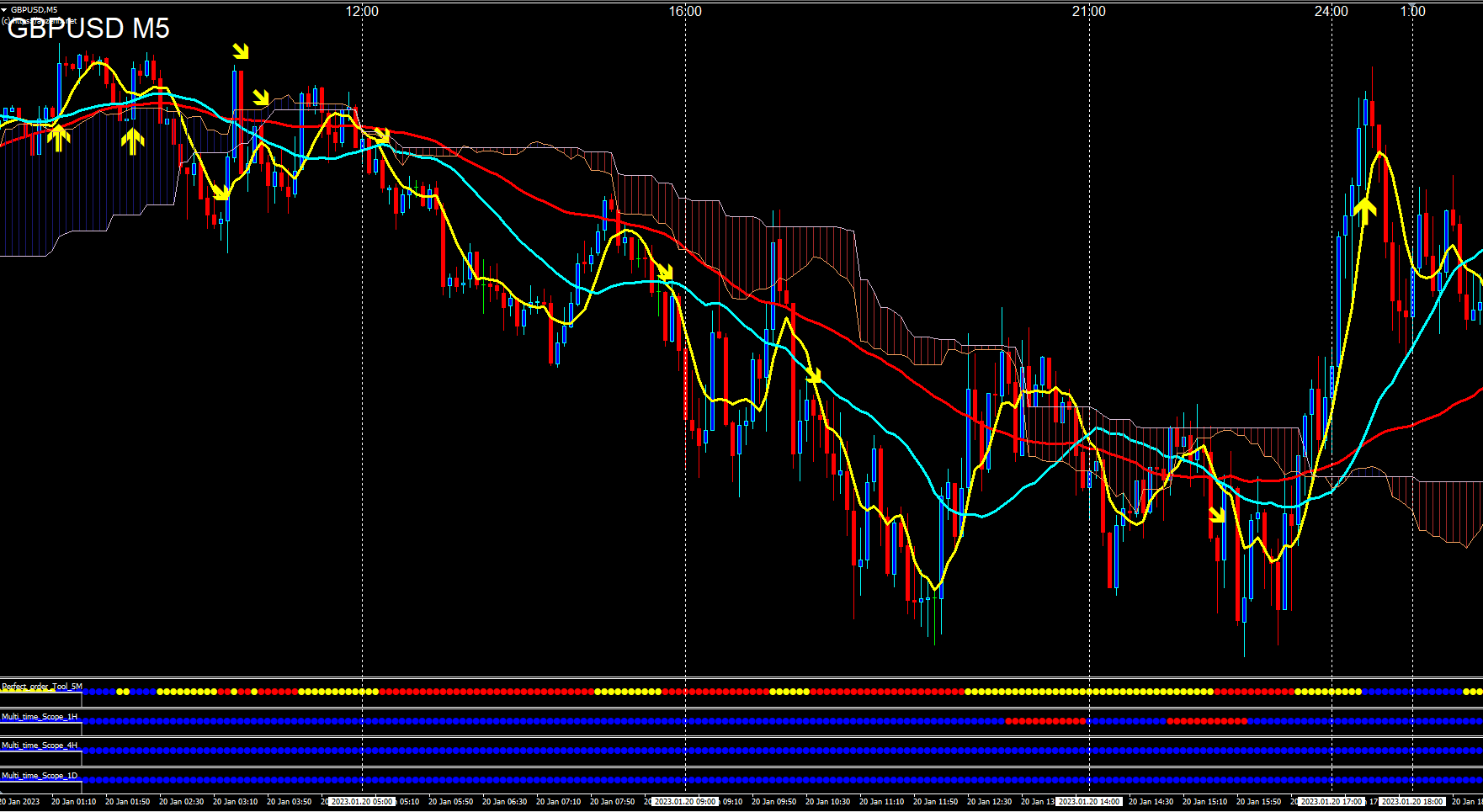Screen dimensions: 1483x812
Task: Click the 2023.01.20 14:00 date marker
Action: point(1089,802)
